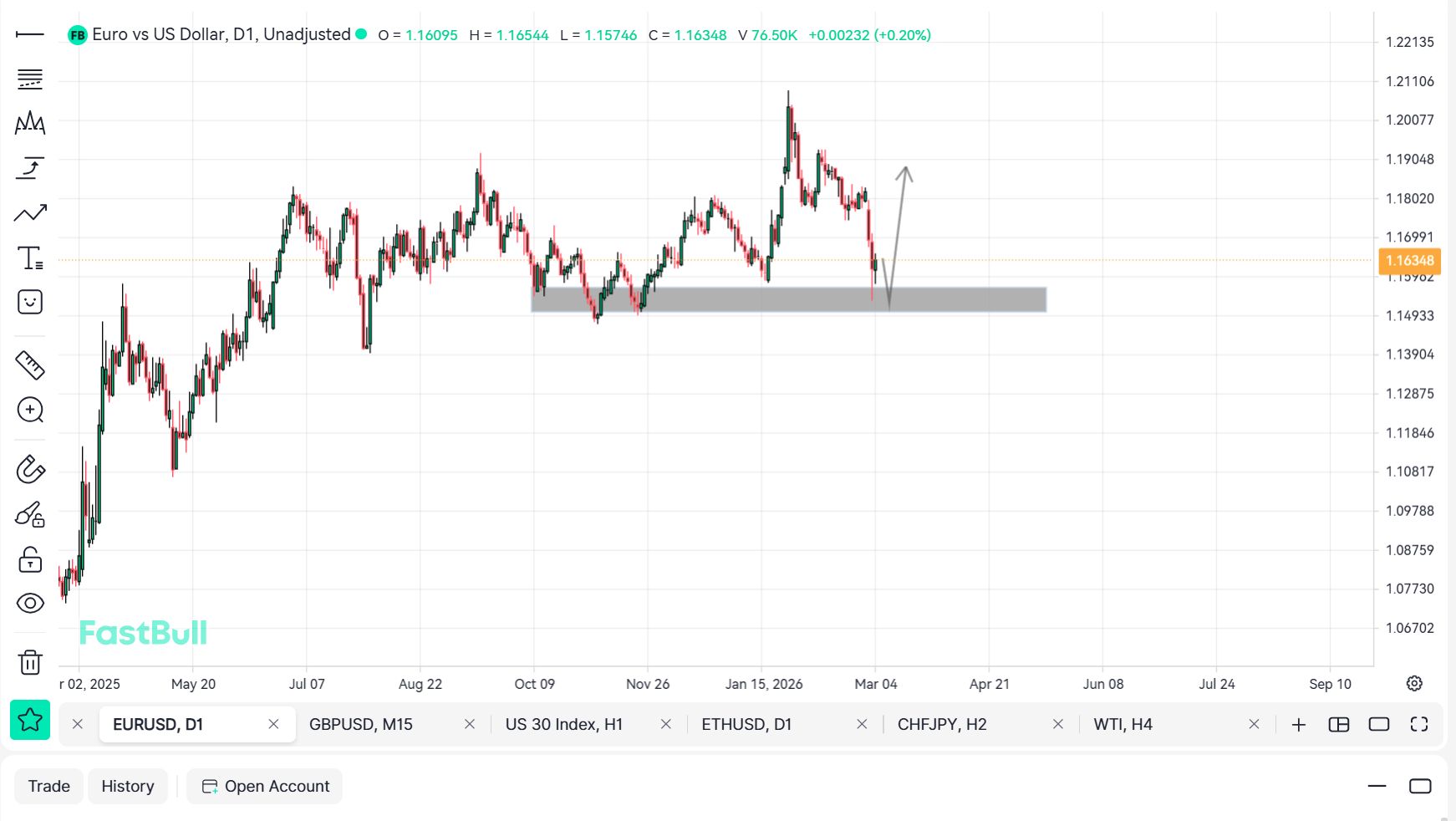Select the horizontal line drawing tool
This screenshot has width=1456, height=821.
point(30,34)
